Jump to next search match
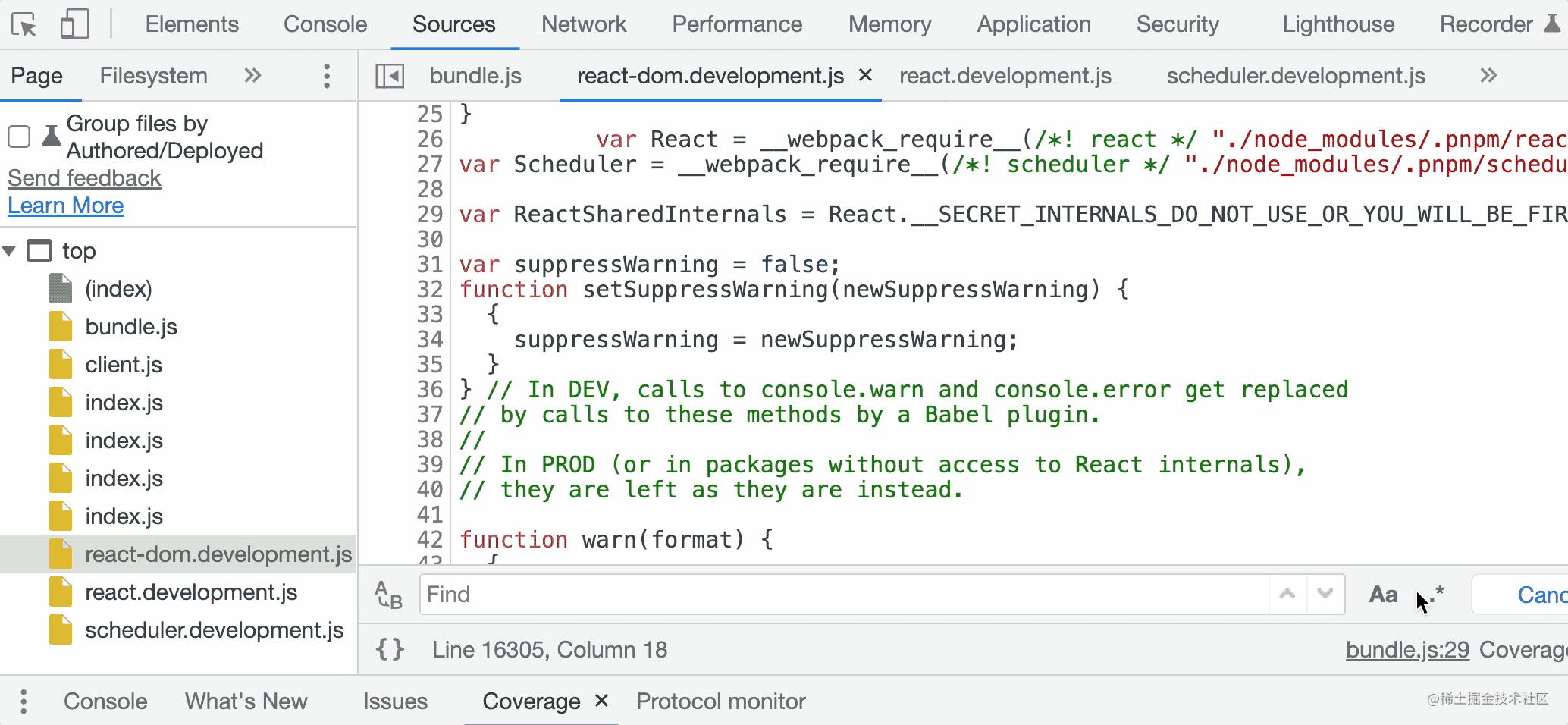 pyautogui.click(x=1325, y=595)
